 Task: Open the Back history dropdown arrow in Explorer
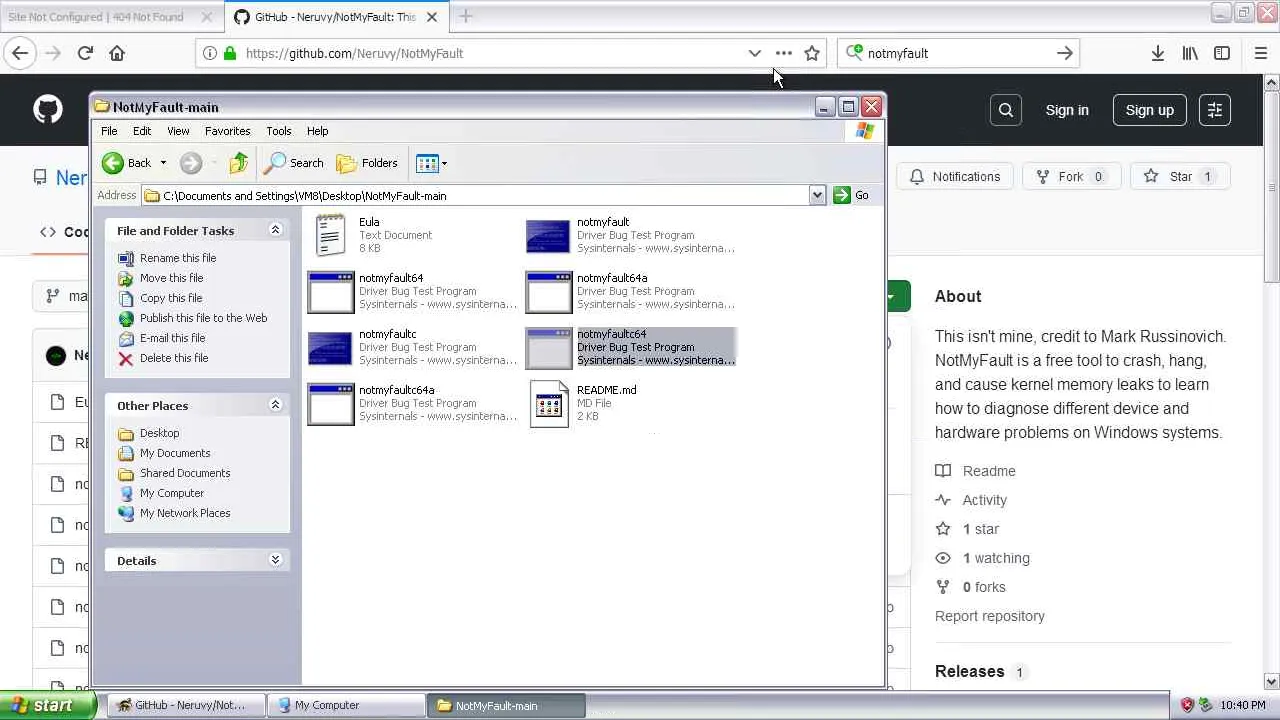163,163
